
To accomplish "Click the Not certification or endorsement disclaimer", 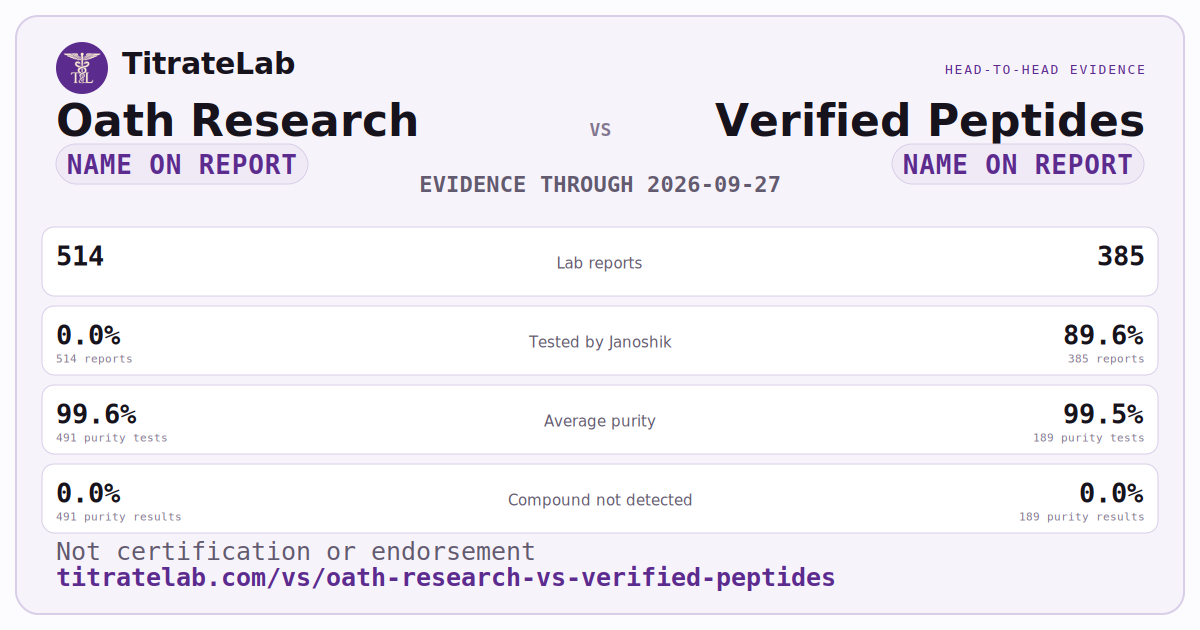I will (296, 552).
